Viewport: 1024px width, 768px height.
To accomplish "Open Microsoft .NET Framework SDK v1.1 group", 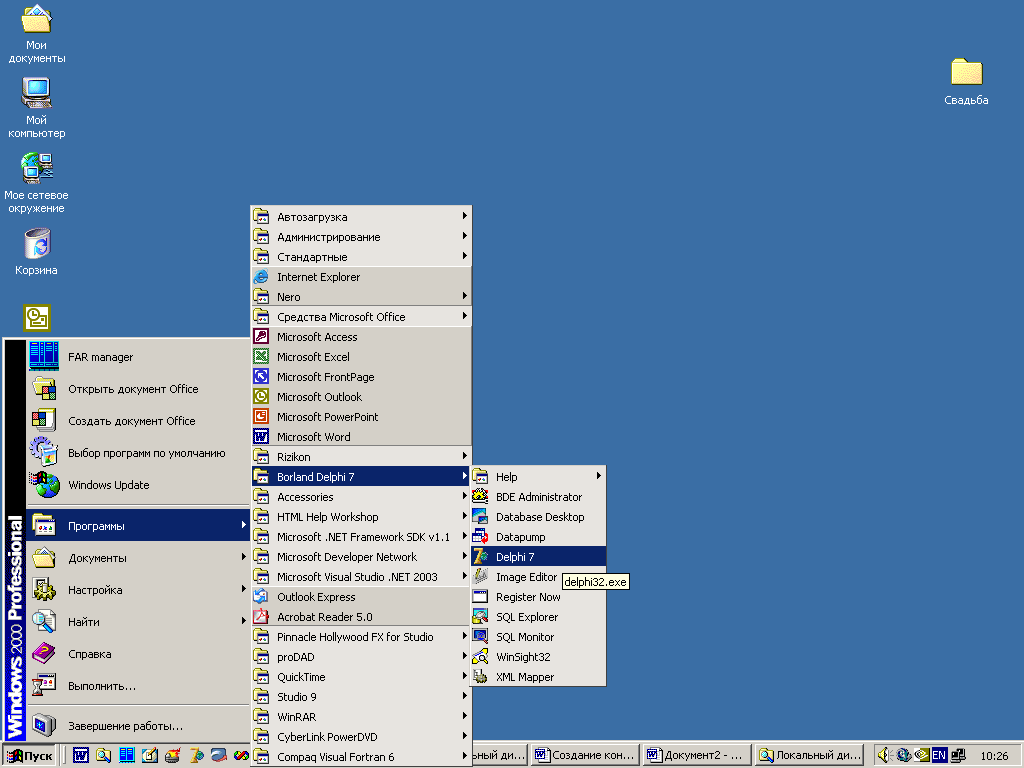I will point(361,537).
